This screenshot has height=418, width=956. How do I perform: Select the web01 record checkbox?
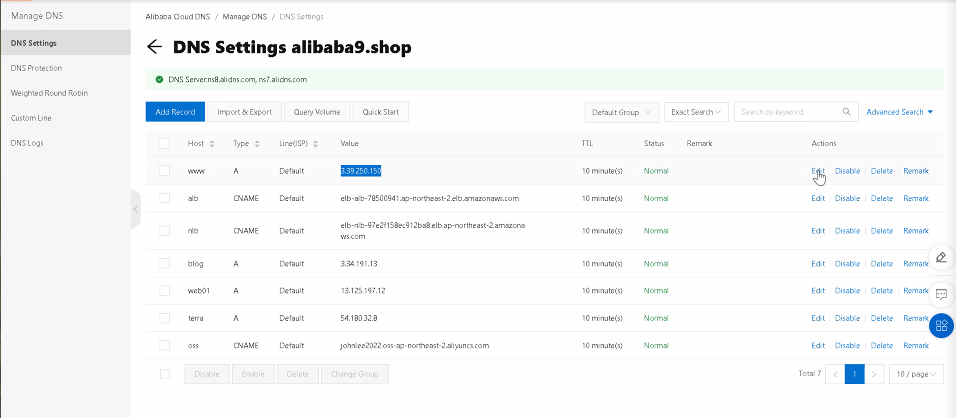(165, 291)
